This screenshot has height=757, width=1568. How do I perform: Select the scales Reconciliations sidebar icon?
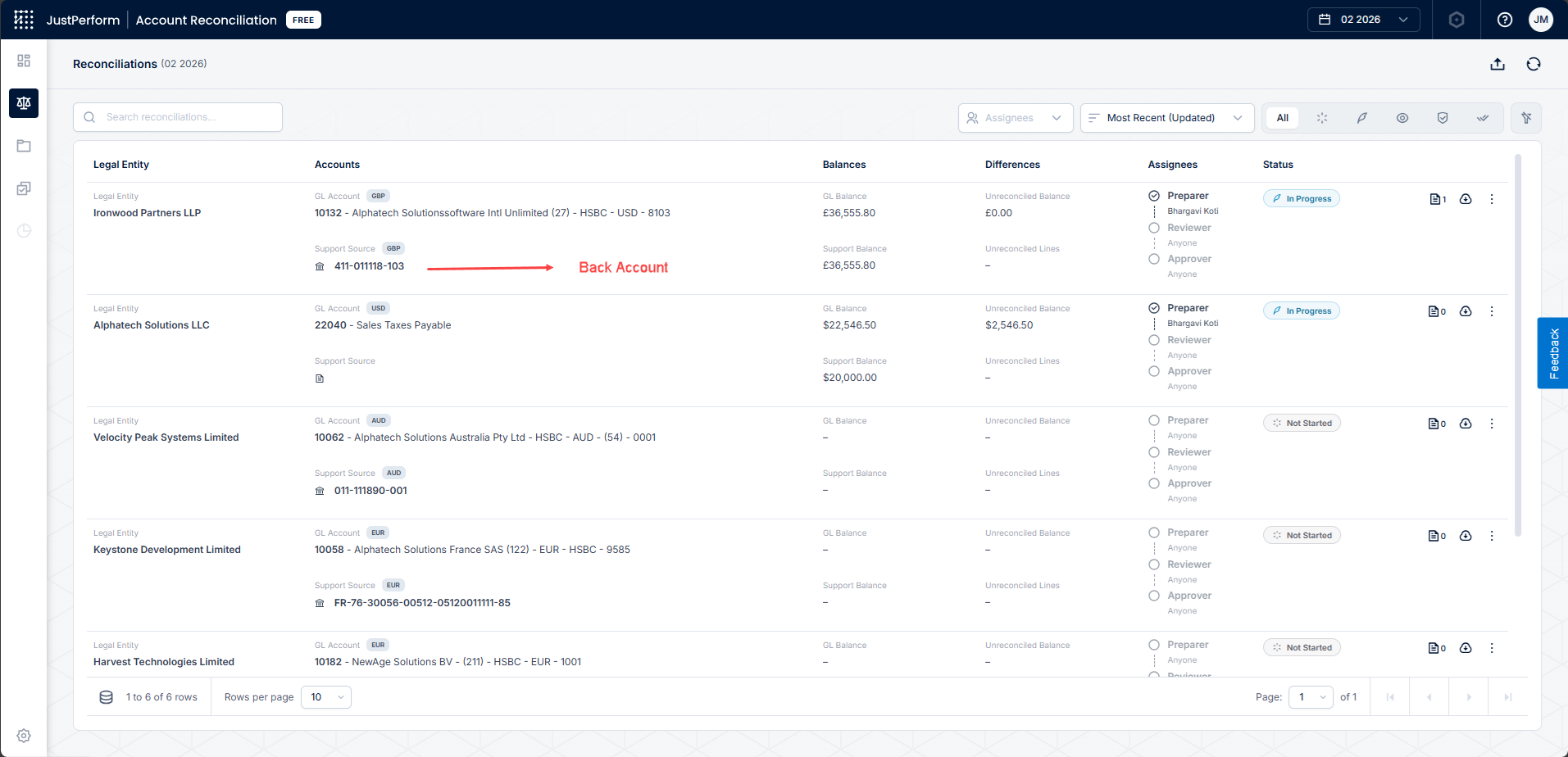pos(24,103)
